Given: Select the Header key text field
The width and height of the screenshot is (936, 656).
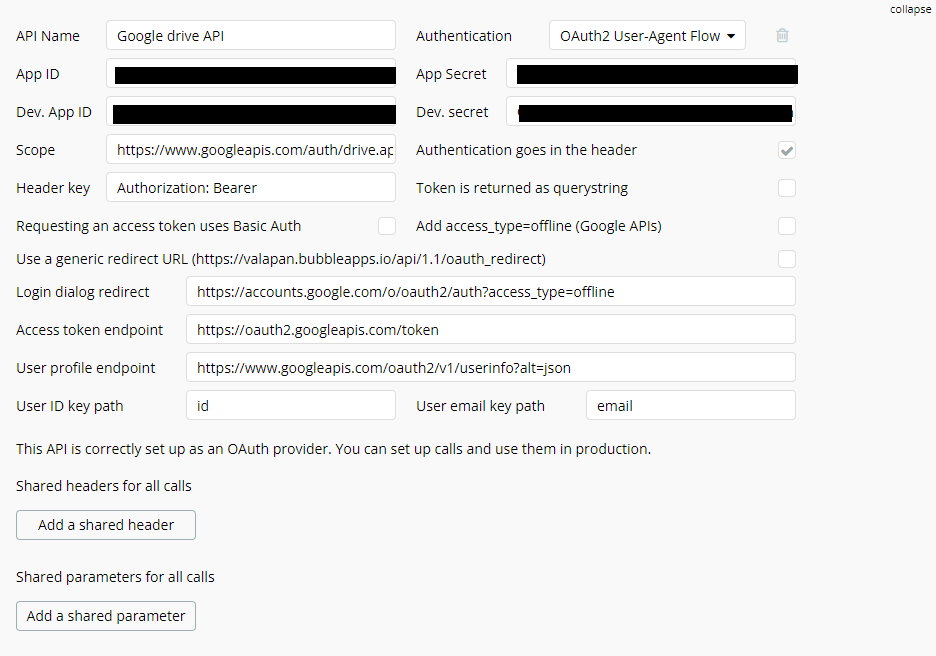Looking at the screenshot, I should (x=251, y=188).
